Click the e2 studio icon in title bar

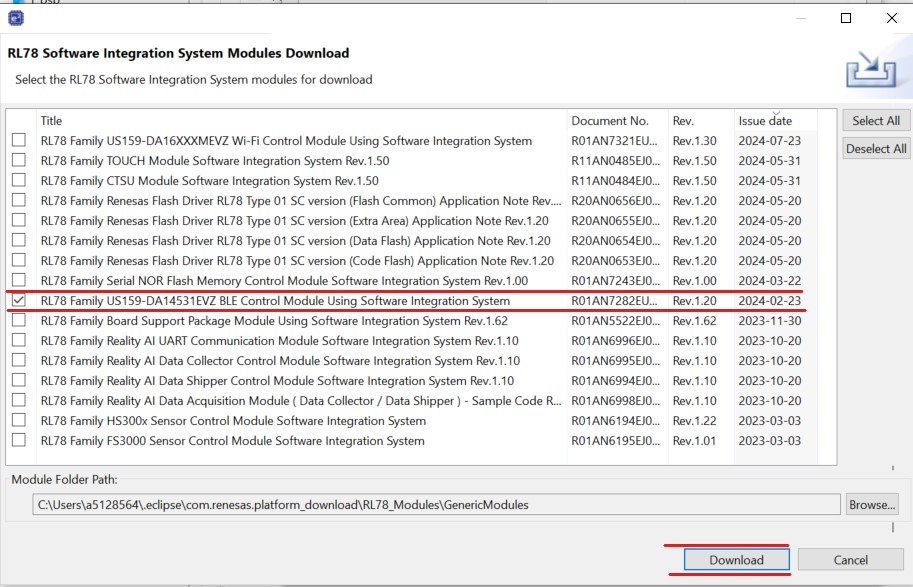(x=16, y=19)
